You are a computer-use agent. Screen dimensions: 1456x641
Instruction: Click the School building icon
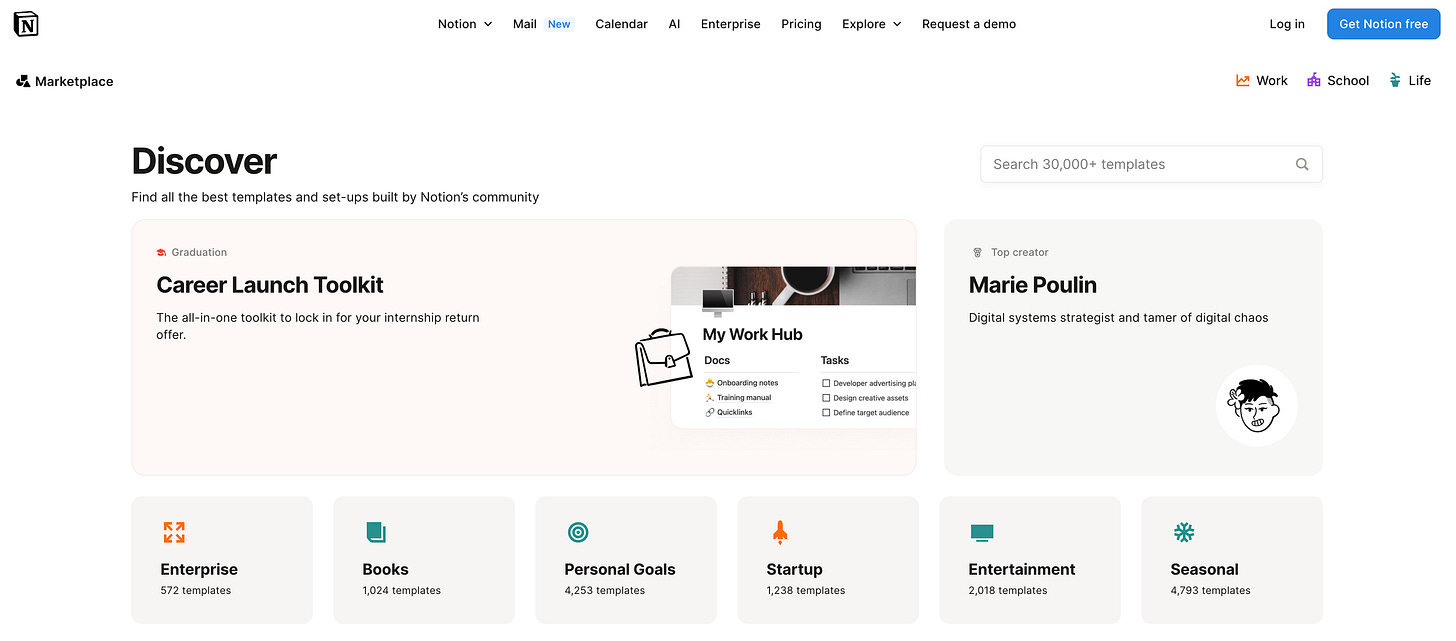[1314, 80]
